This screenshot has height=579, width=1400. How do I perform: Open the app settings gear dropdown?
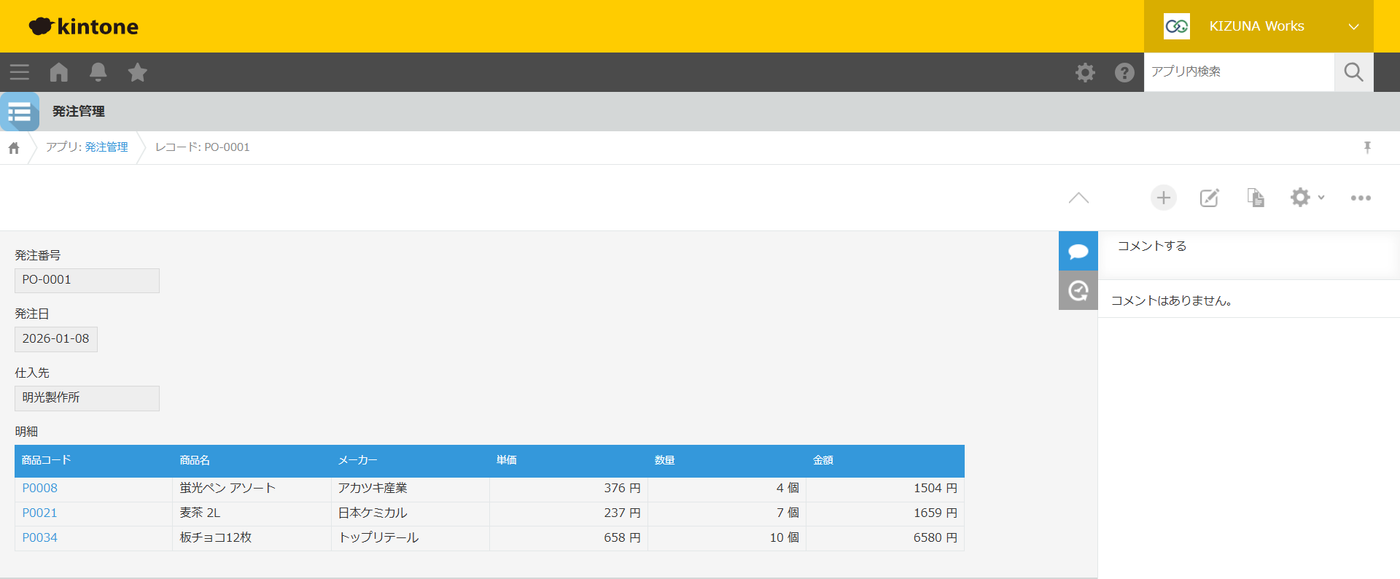(1307, 198)
